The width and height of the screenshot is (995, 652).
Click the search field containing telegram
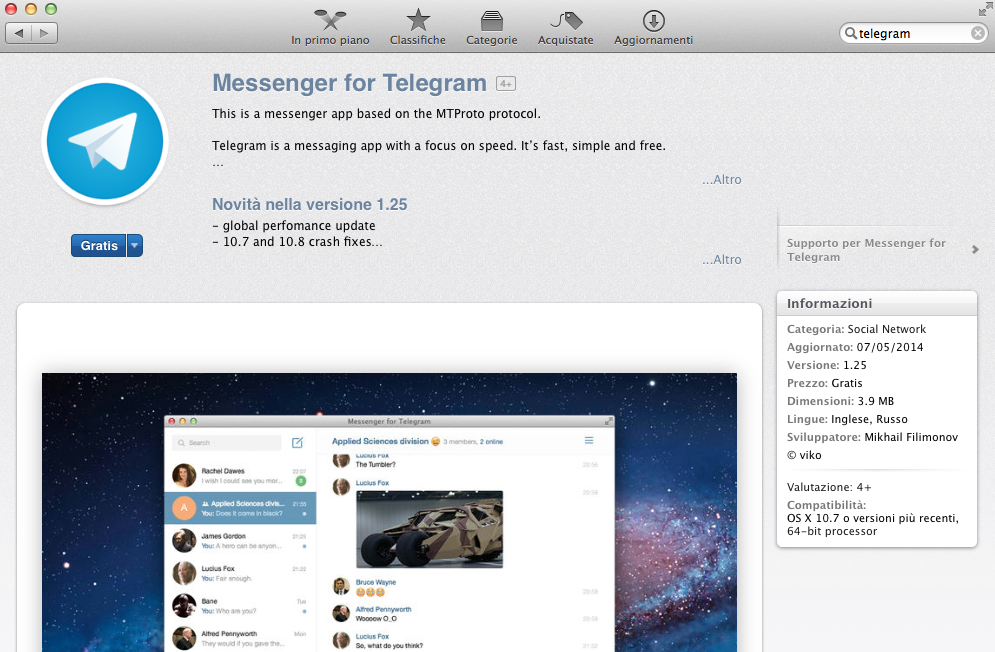click(x=913, y=33)
